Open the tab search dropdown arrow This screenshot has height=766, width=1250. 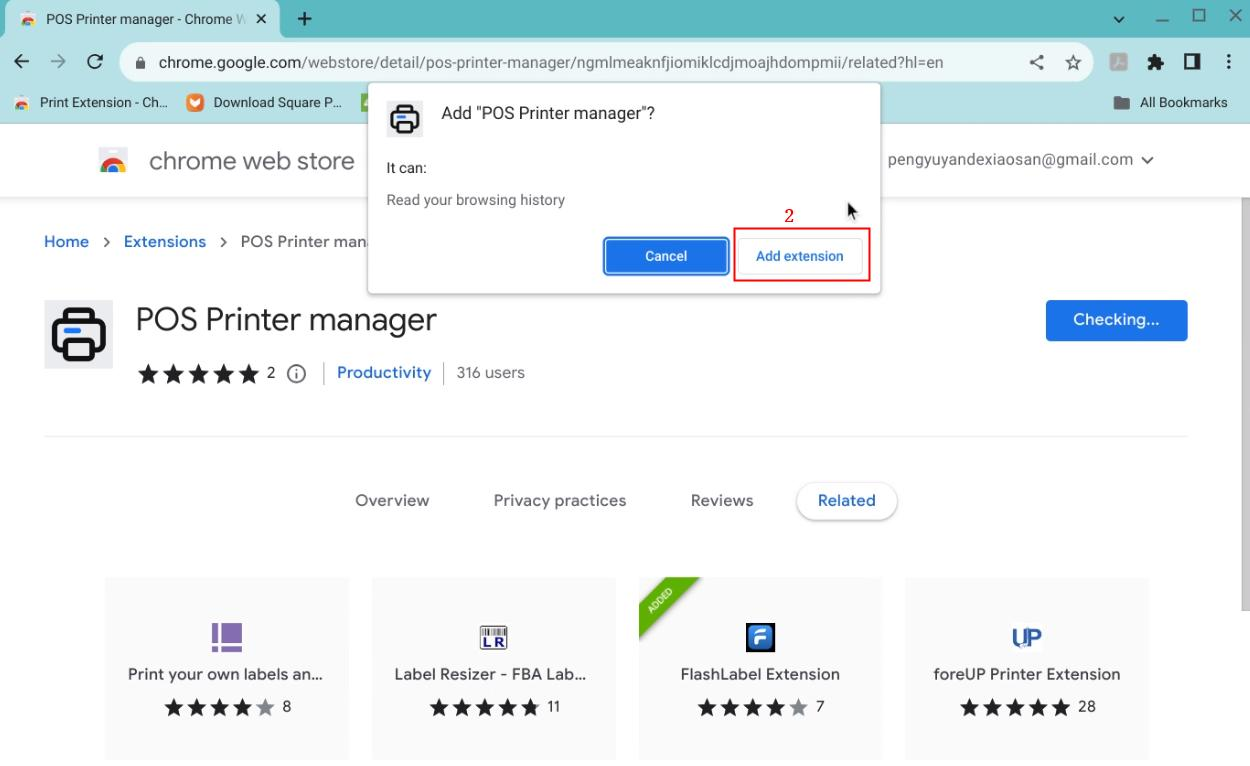[1119, 19]
